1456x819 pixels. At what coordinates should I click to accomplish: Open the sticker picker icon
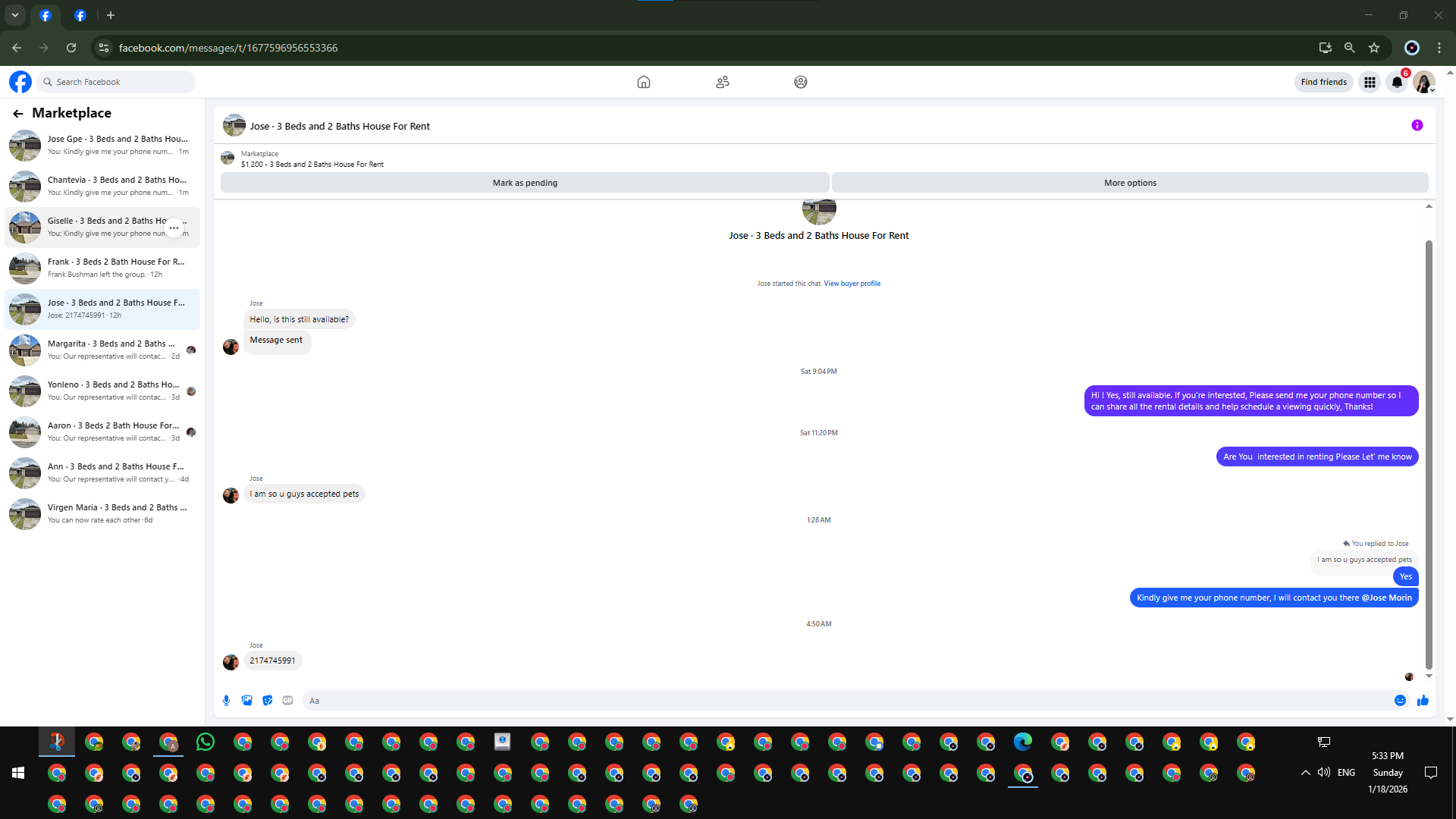[x=267, y=701]
